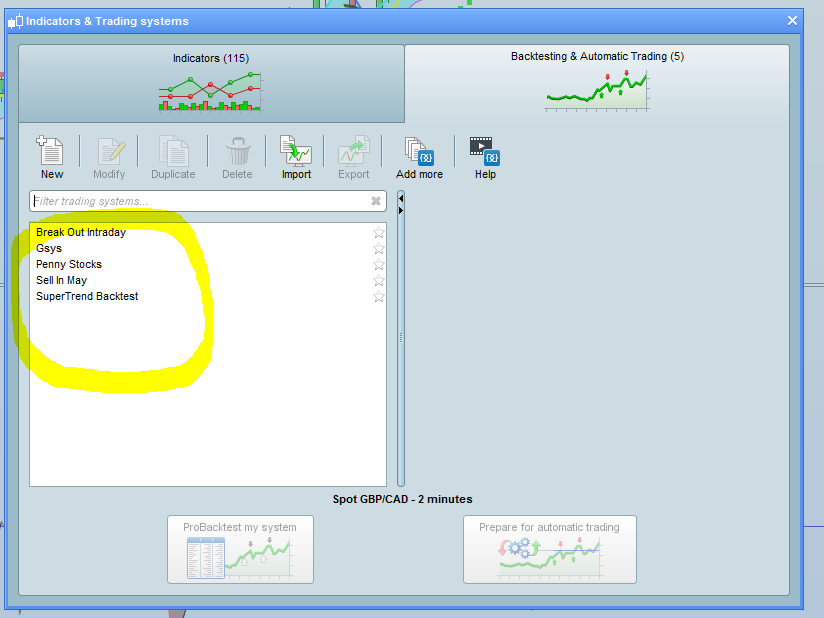
Task: Click the vertical splitter handle bar
Action: (x=401, y=338)
